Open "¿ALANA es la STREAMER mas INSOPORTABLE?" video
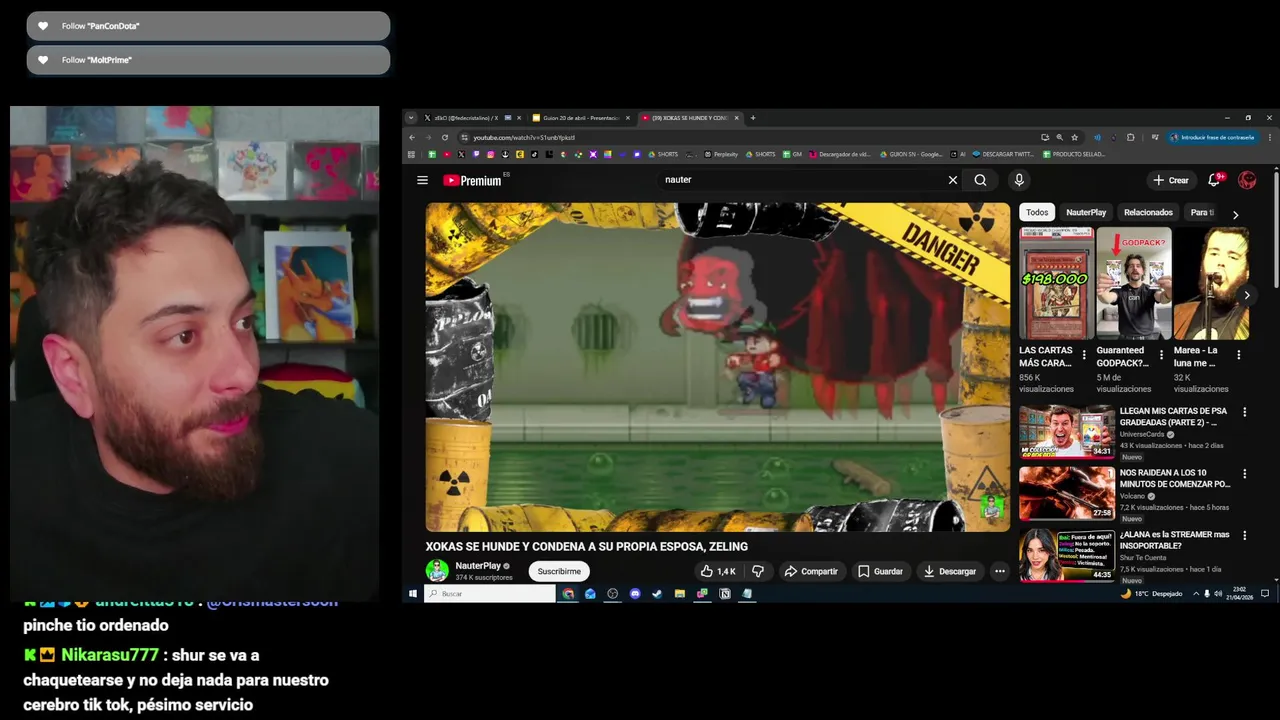This screenshot has height=720, width=1280. (x=1067, y=555)
